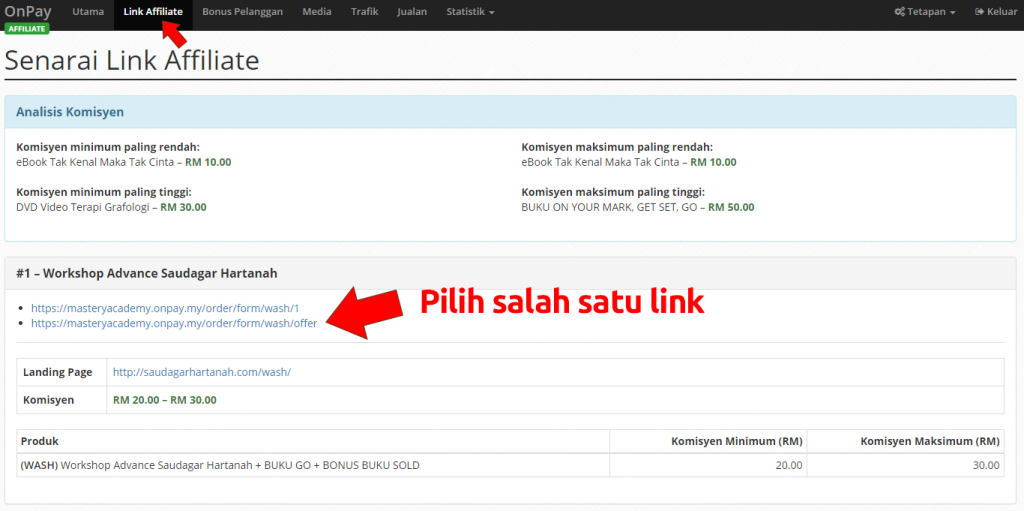1024x511 pixels.
Task: Select the Link Affiliate nav item
Action: point(153,12)
